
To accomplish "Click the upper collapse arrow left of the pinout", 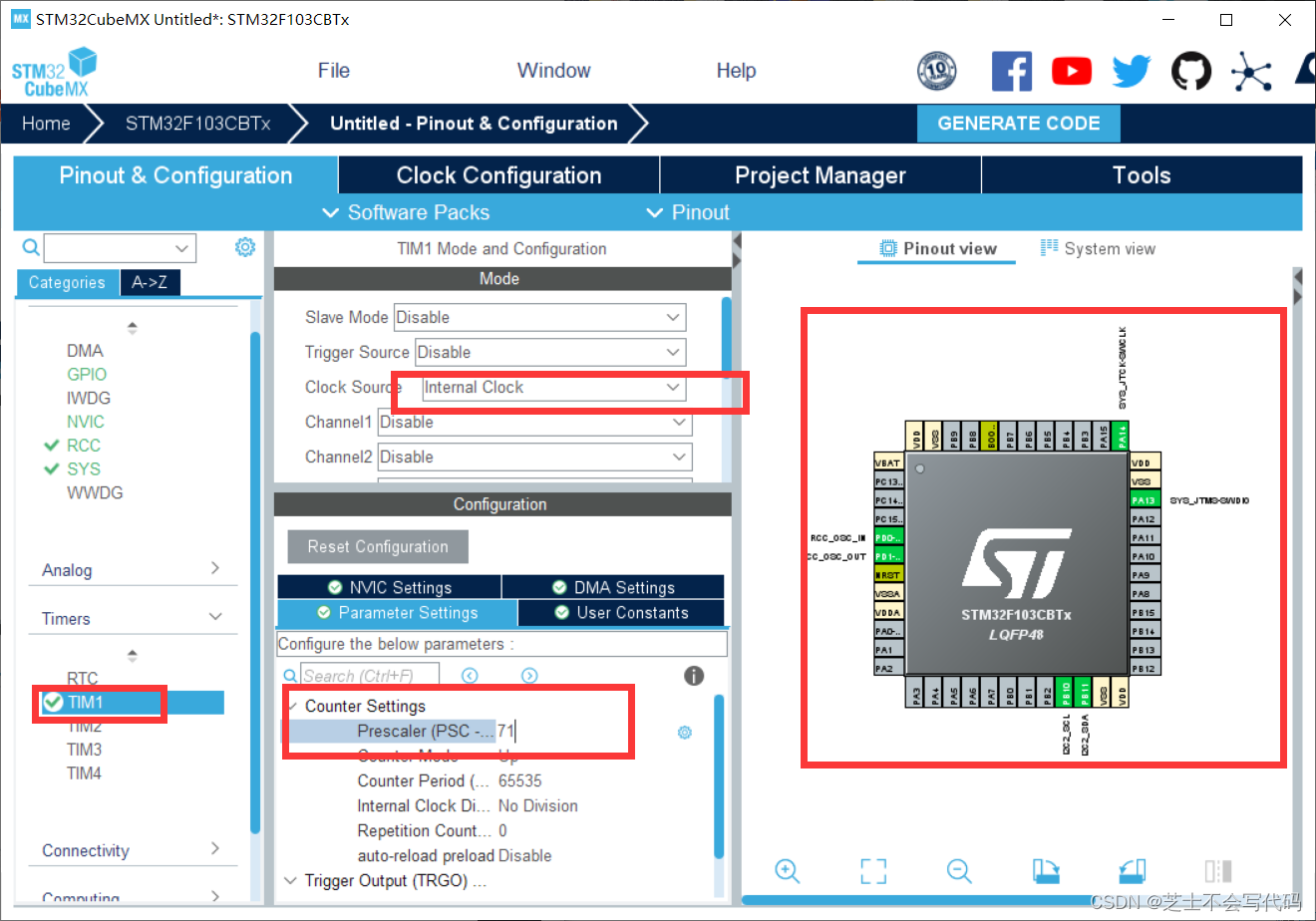I will (737, 242).
